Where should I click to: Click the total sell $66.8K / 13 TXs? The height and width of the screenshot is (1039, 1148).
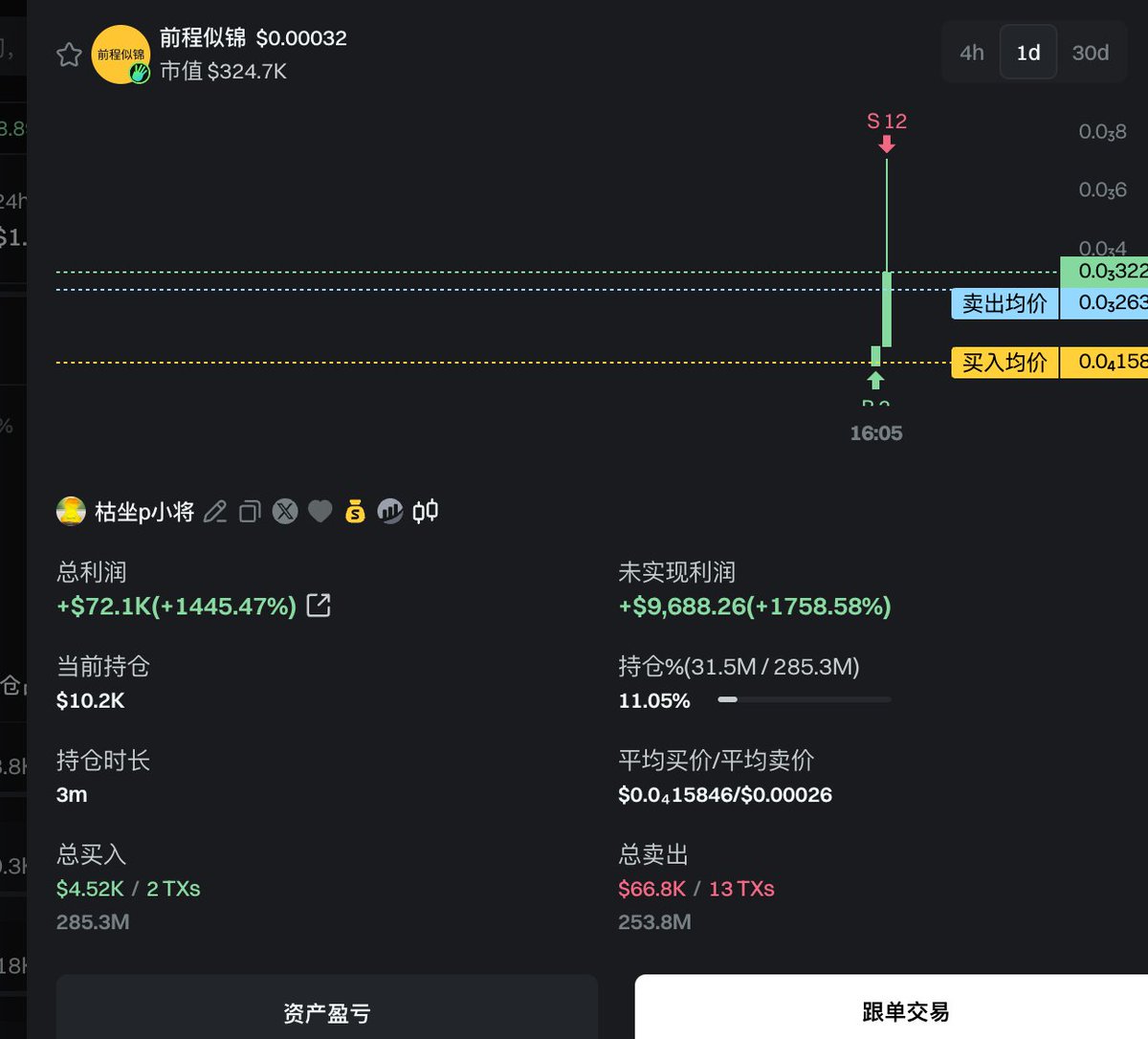coord(696,889)
